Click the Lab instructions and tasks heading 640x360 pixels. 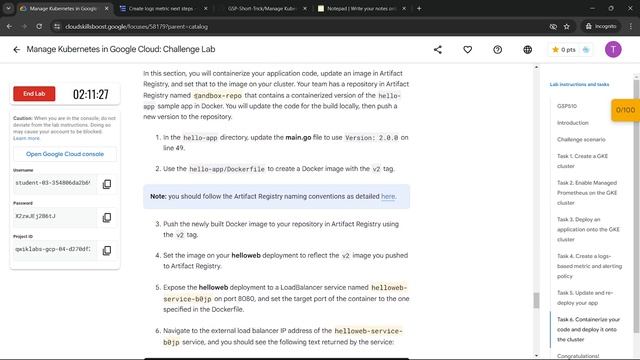pos(579,84)
